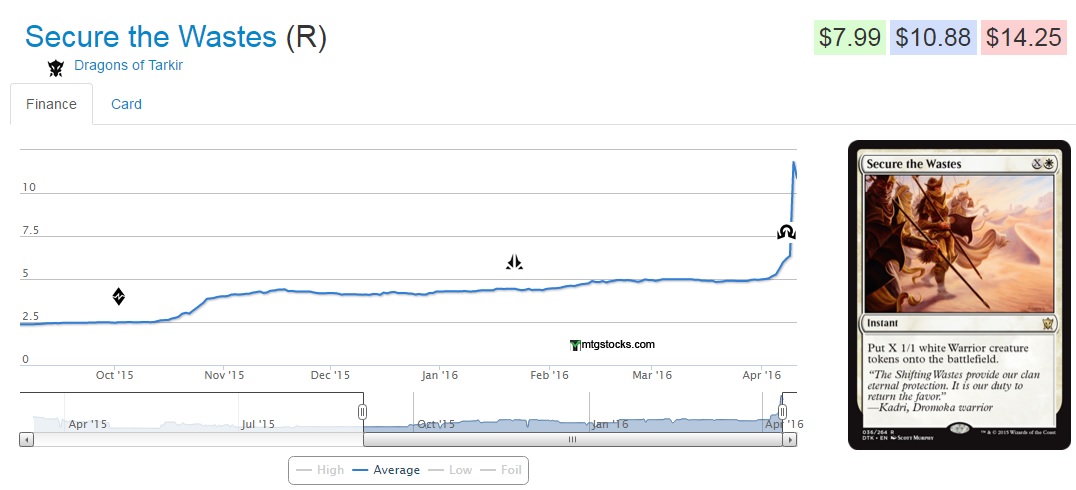Screen dimensions: 1076x490
Task: Click the navigator scroll right arrow
Action: 790,439
